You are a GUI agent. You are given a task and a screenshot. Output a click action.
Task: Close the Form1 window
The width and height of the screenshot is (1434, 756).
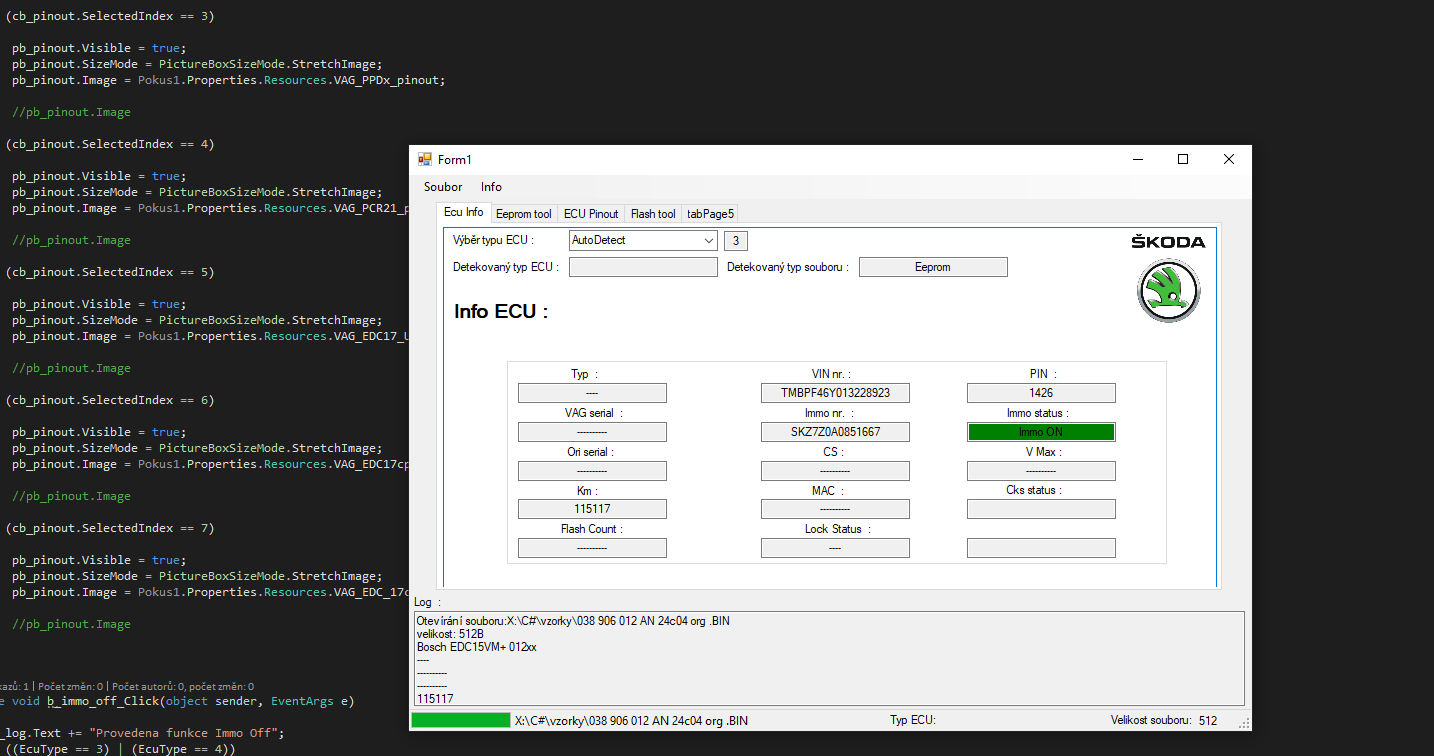(x=1228, y=160)
